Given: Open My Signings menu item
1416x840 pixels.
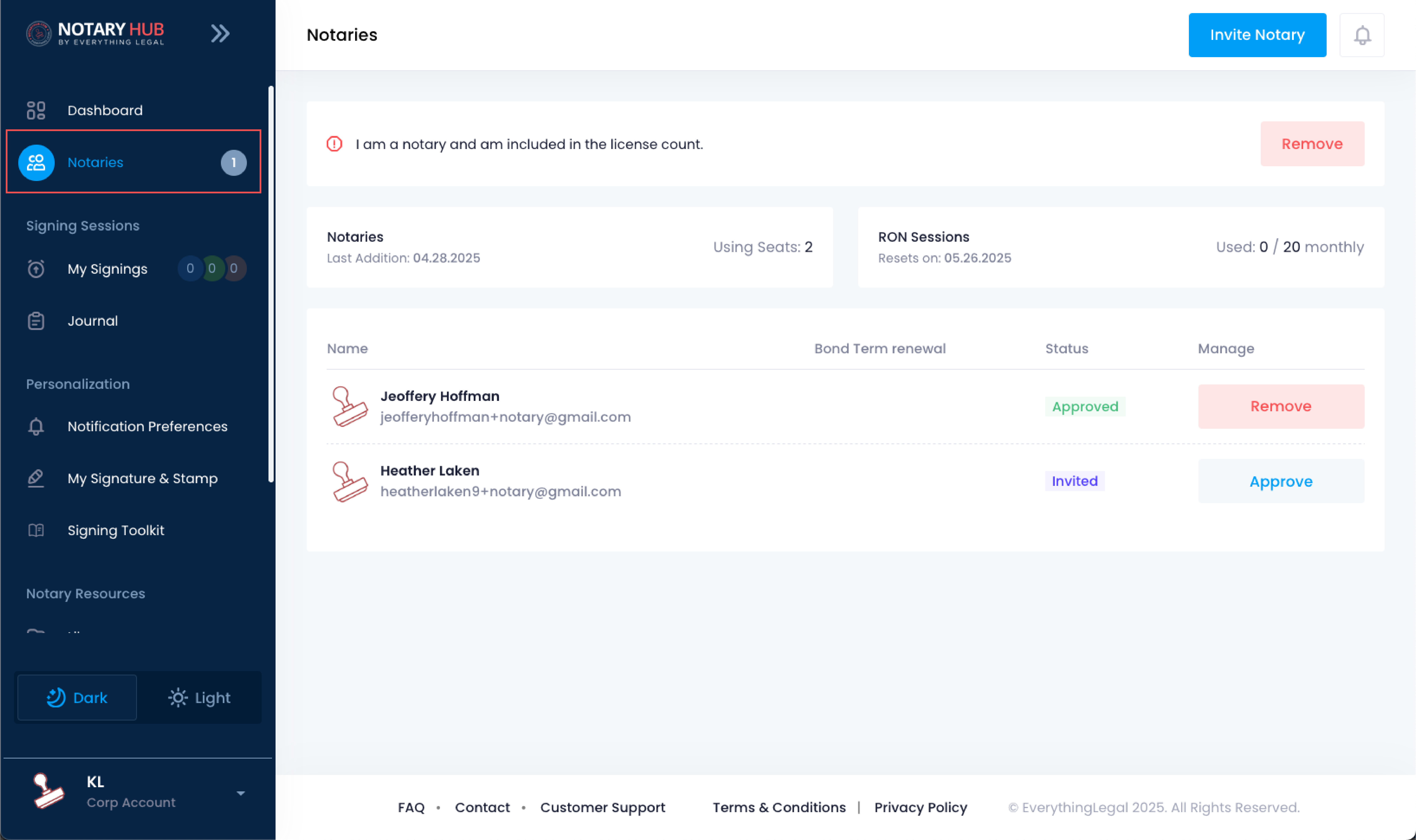Looking at the screenshot, I should tap(107, 269).
